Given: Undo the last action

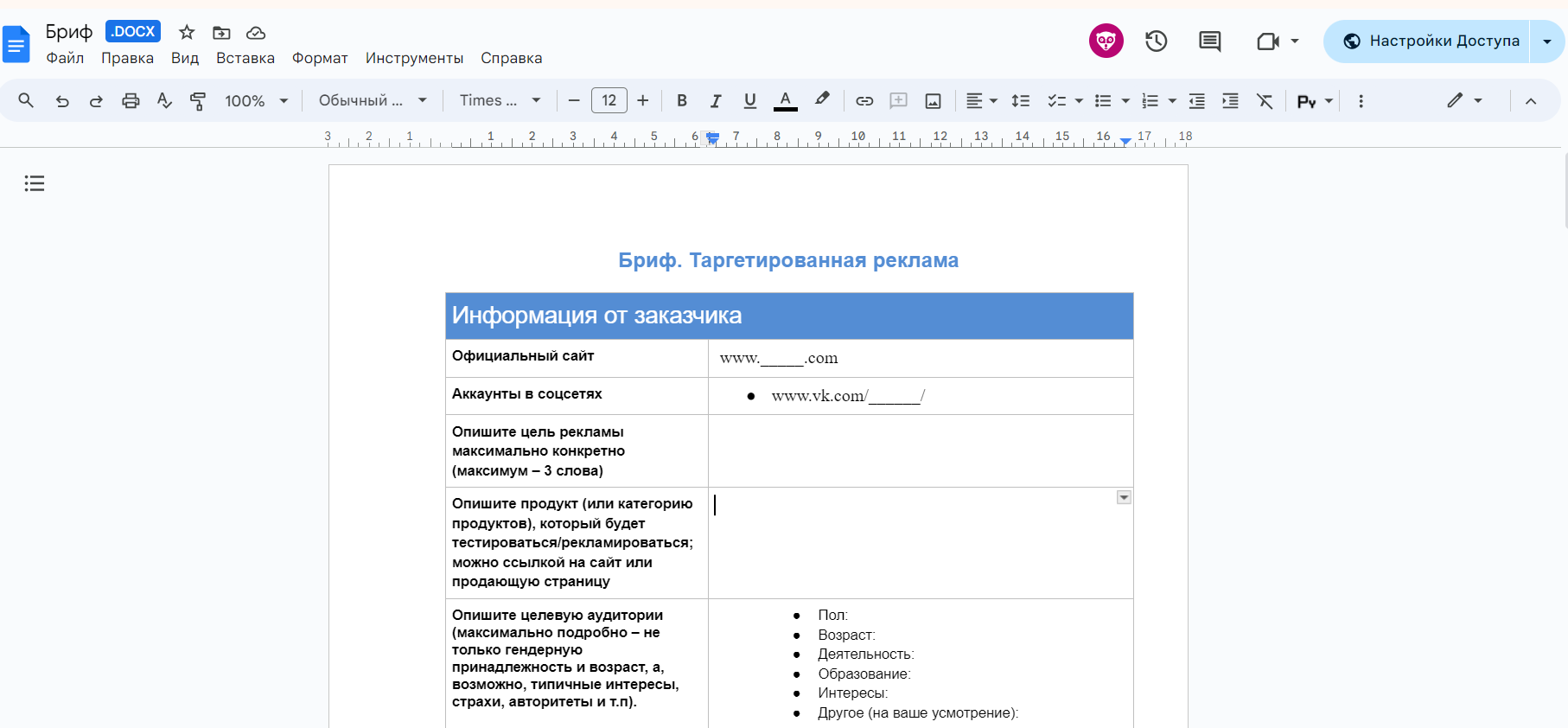Looking at the screenshot, I should [62, 100].
